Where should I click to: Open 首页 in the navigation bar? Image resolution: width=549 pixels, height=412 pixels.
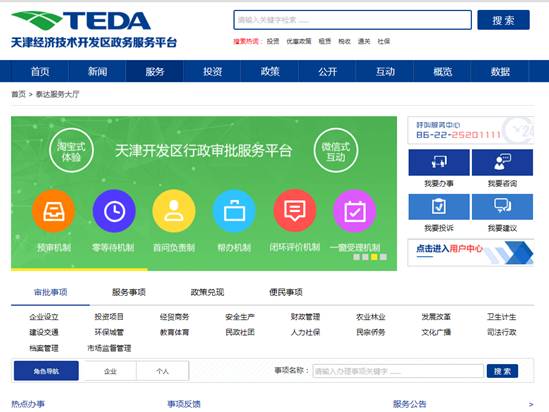[x=40, y=71]
